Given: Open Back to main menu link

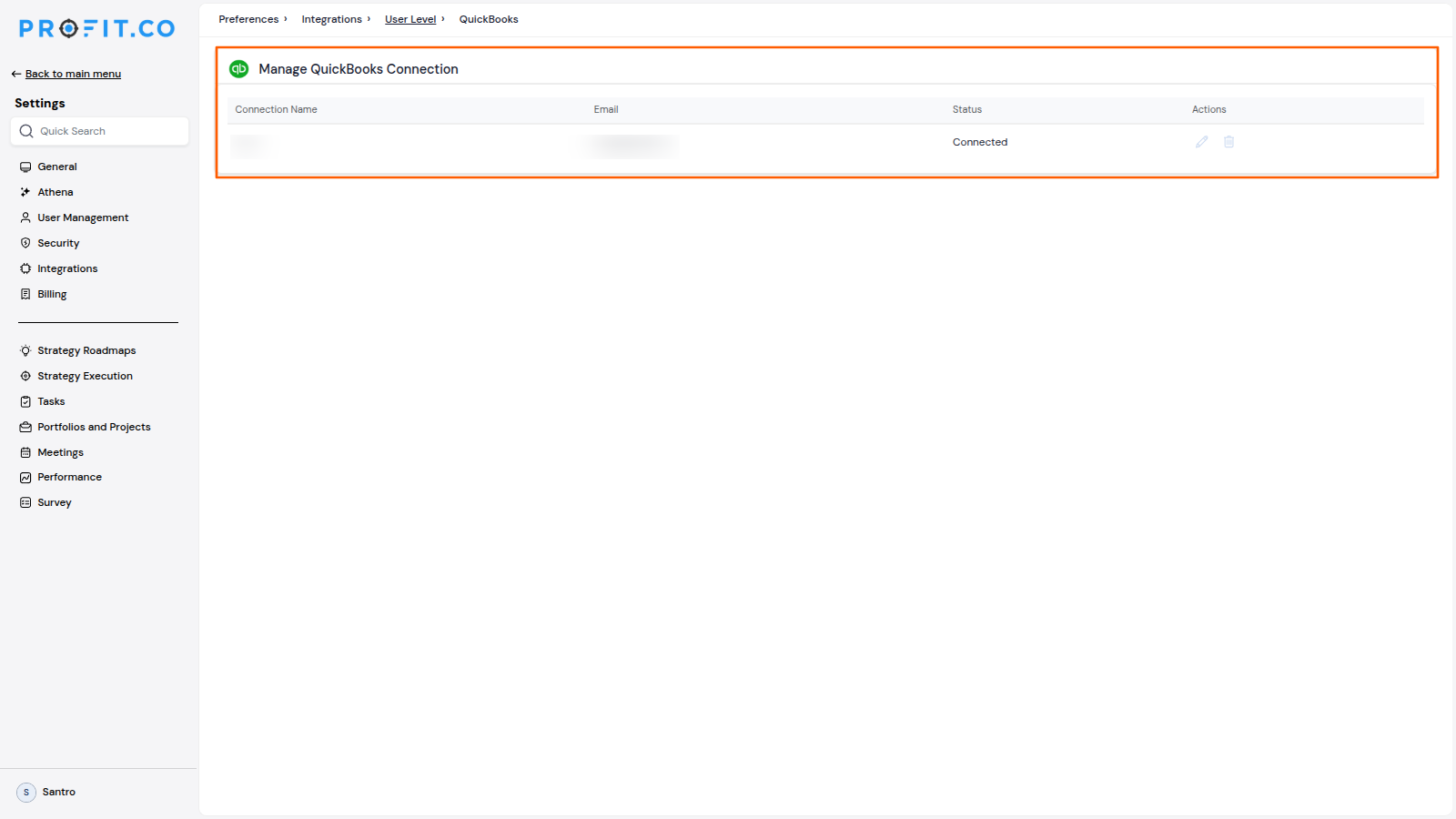Looking at the screenshot, I should pos(73,74).
